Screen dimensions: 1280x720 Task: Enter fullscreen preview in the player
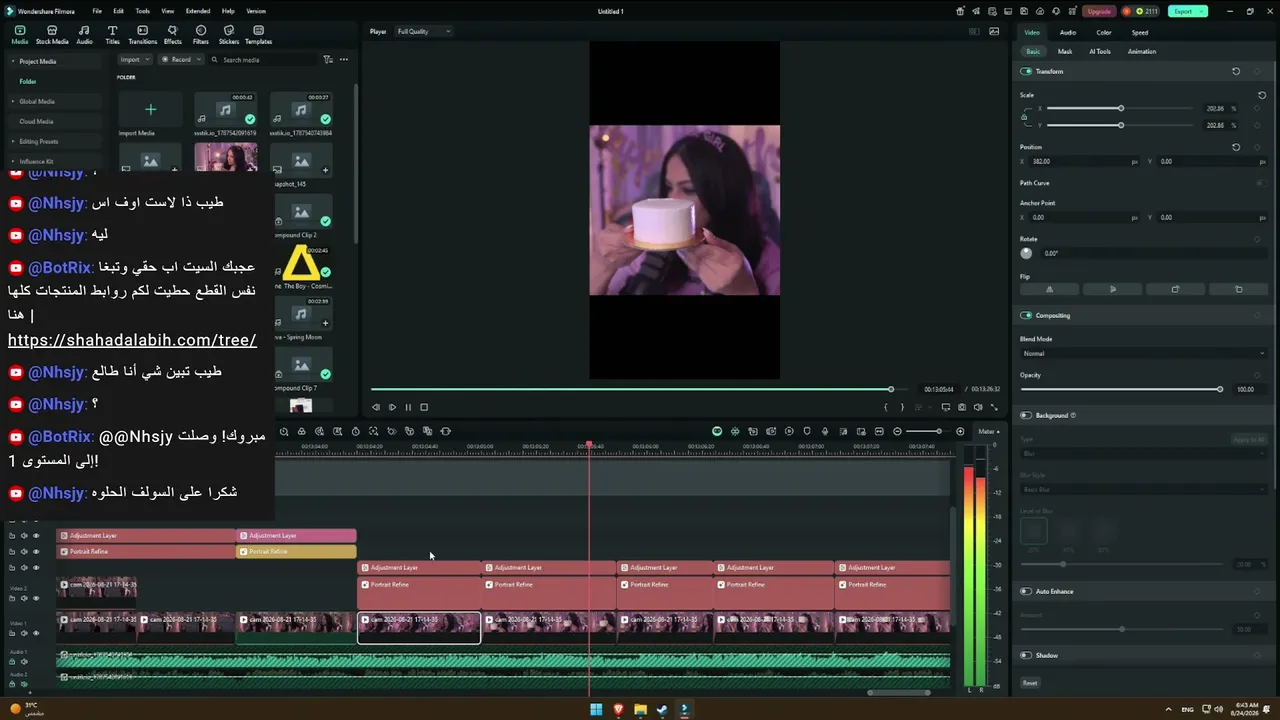pyautogui.click(x=994, y=407)
